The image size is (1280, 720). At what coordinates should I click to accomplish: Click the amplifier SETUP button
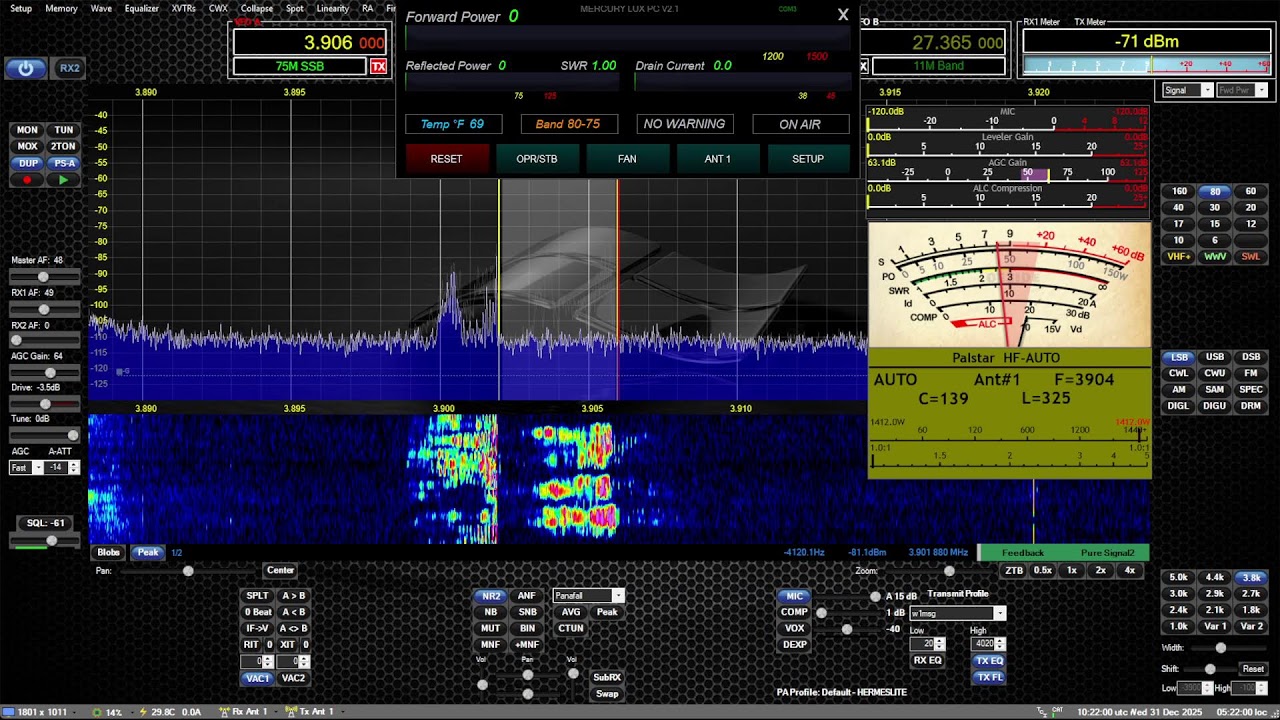point(808,159)
